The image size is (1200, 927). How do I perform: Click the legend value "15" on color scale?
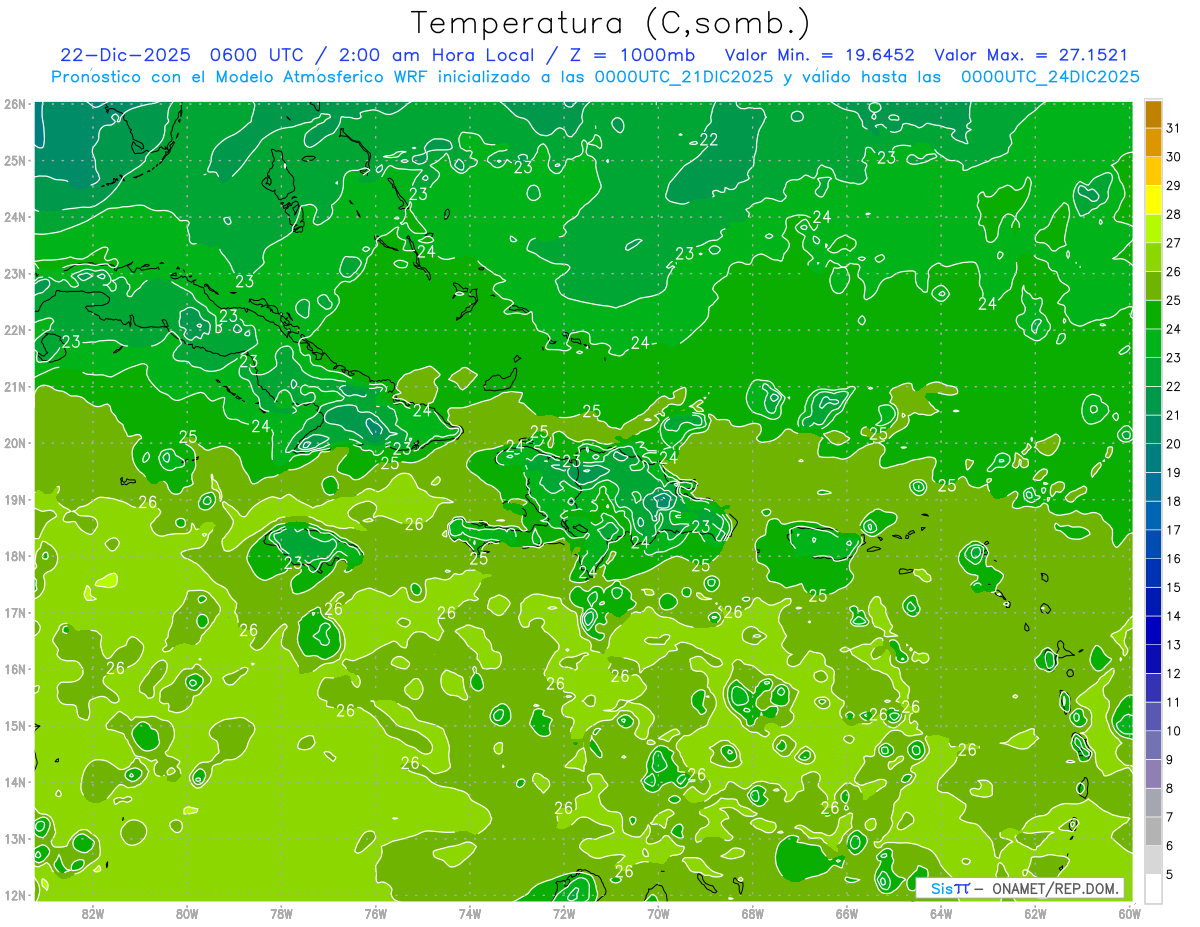[1174, 587]
